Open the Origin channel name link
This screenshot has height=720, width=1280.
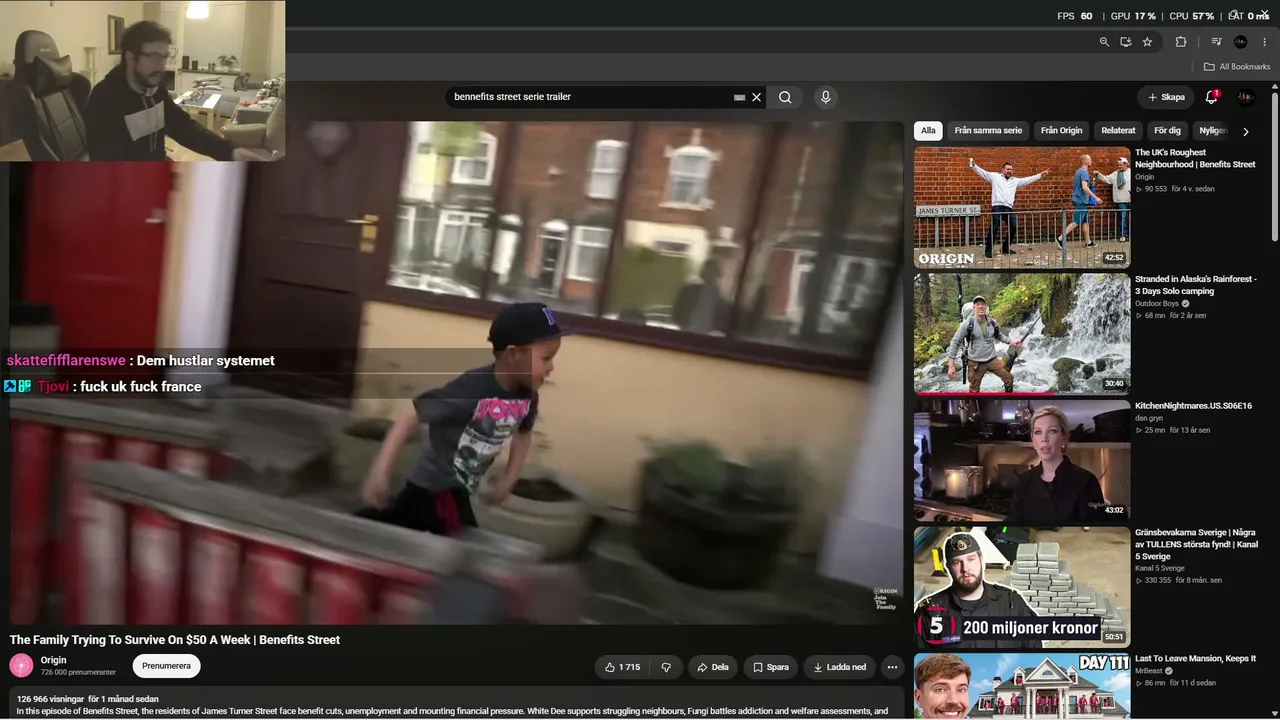(x=53, y=660)
